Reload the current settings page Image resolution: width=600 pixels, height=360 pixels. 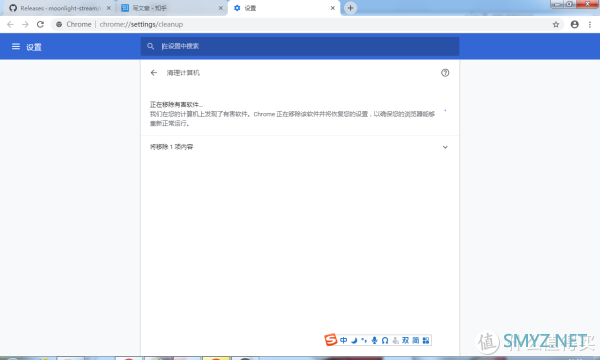click(x=40, y=24)
